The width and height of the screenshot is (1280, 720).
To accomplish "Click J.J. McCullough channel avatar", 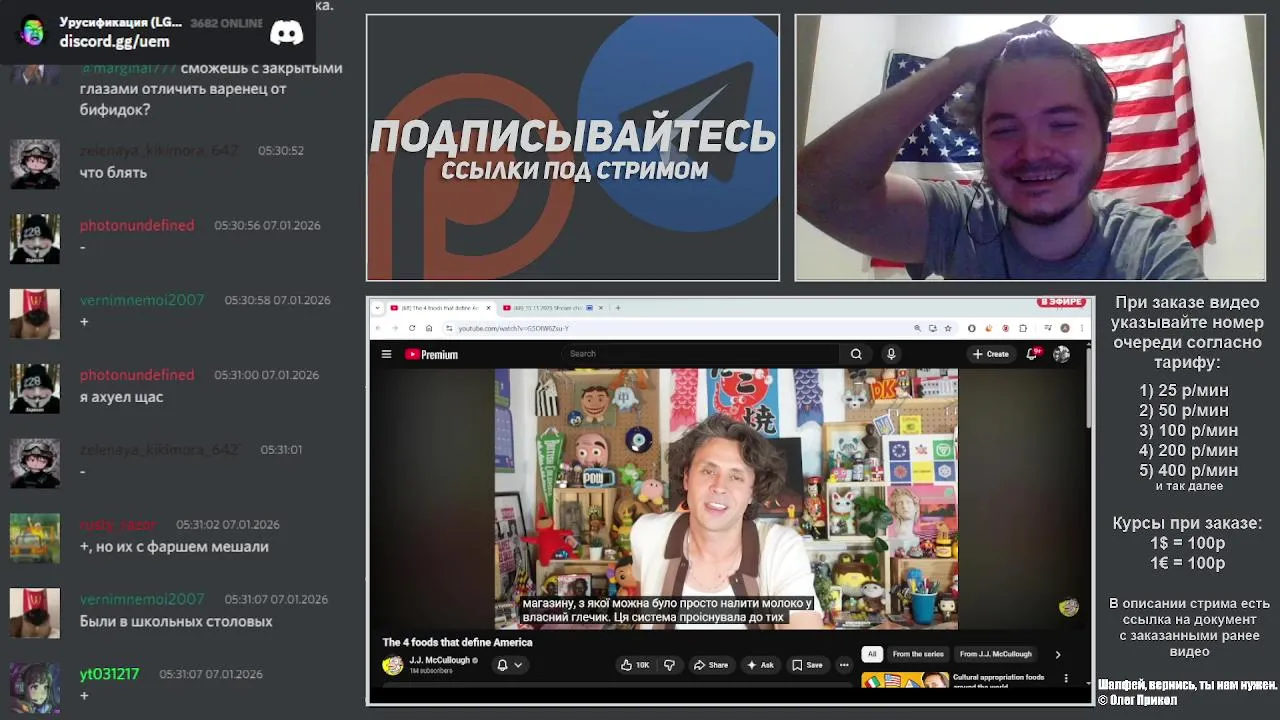I will (x=393, y=665).
